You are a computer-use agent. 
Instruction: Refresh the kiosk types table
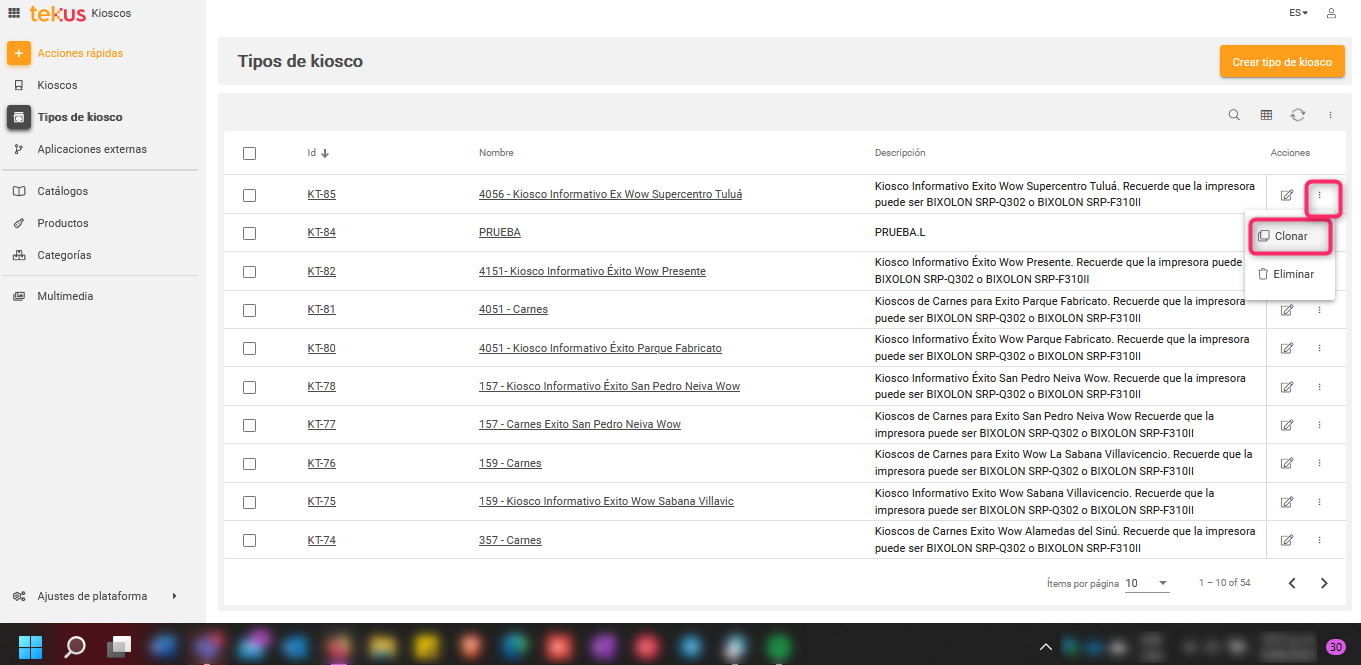tap(1298, 115)
